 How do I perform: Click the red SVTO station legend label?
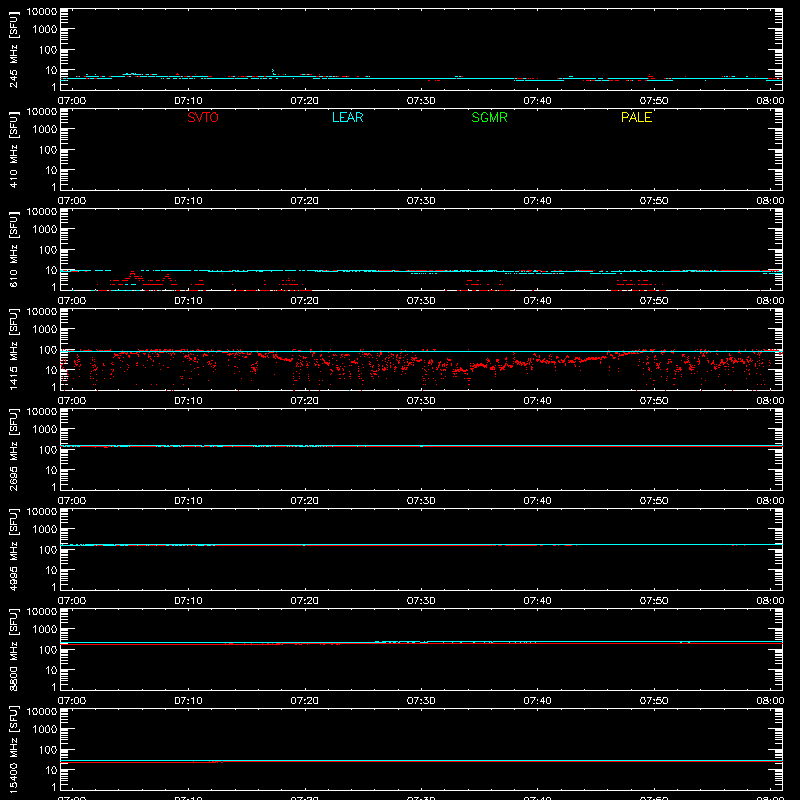(203, 117)
